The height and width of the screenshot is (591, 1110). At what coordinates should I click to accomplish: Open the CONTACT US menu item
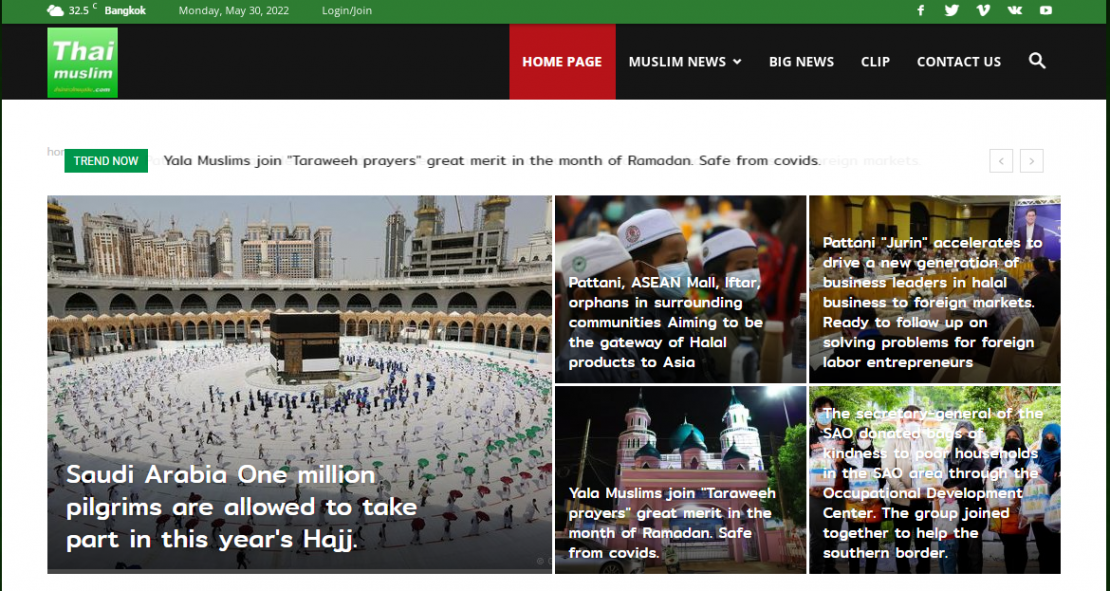coord(958,61)
